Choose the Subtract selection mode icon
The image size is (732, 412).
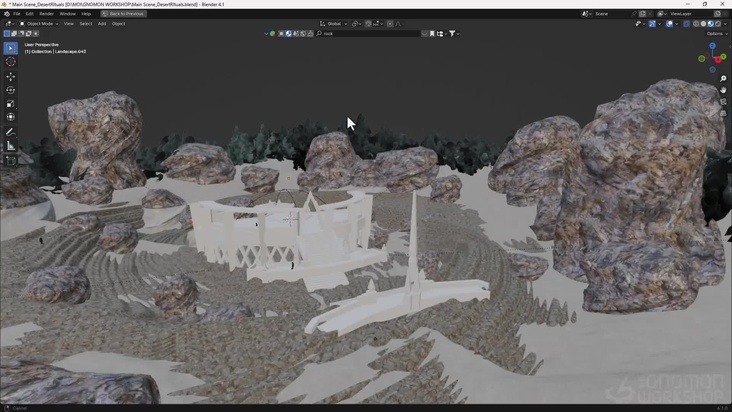pos(21,34)
